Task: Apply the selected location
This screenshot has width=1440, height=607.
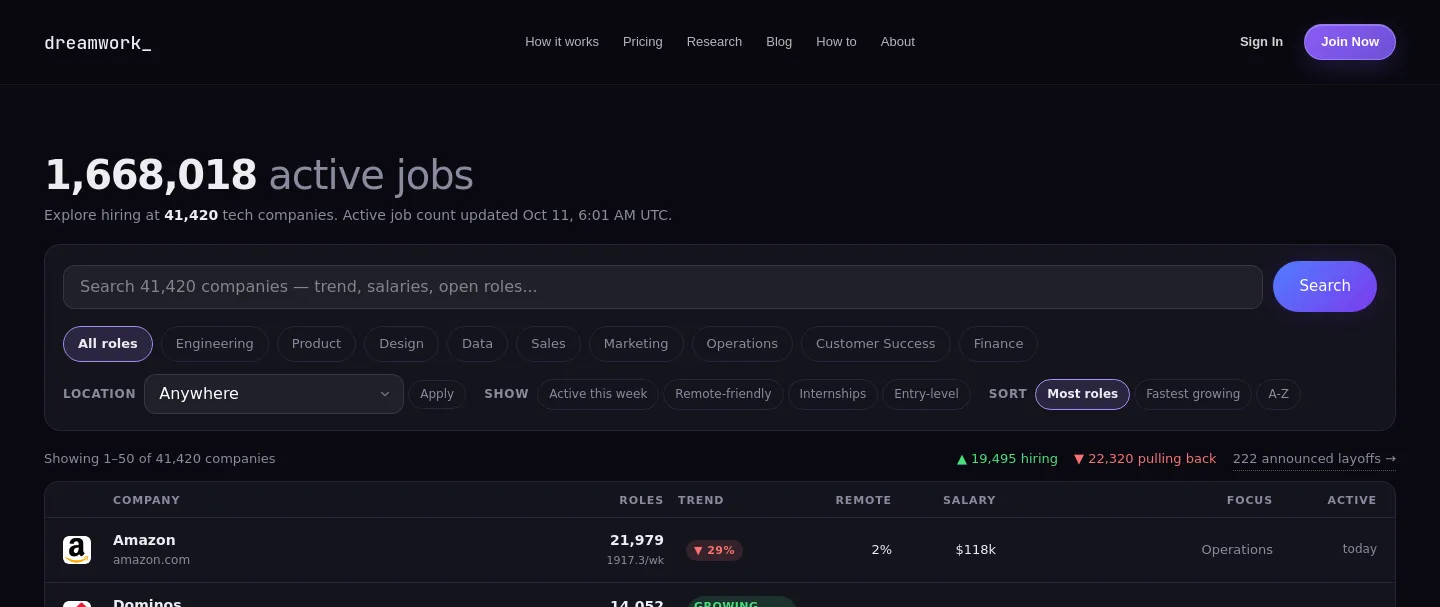Action: [x=437, y=394]
